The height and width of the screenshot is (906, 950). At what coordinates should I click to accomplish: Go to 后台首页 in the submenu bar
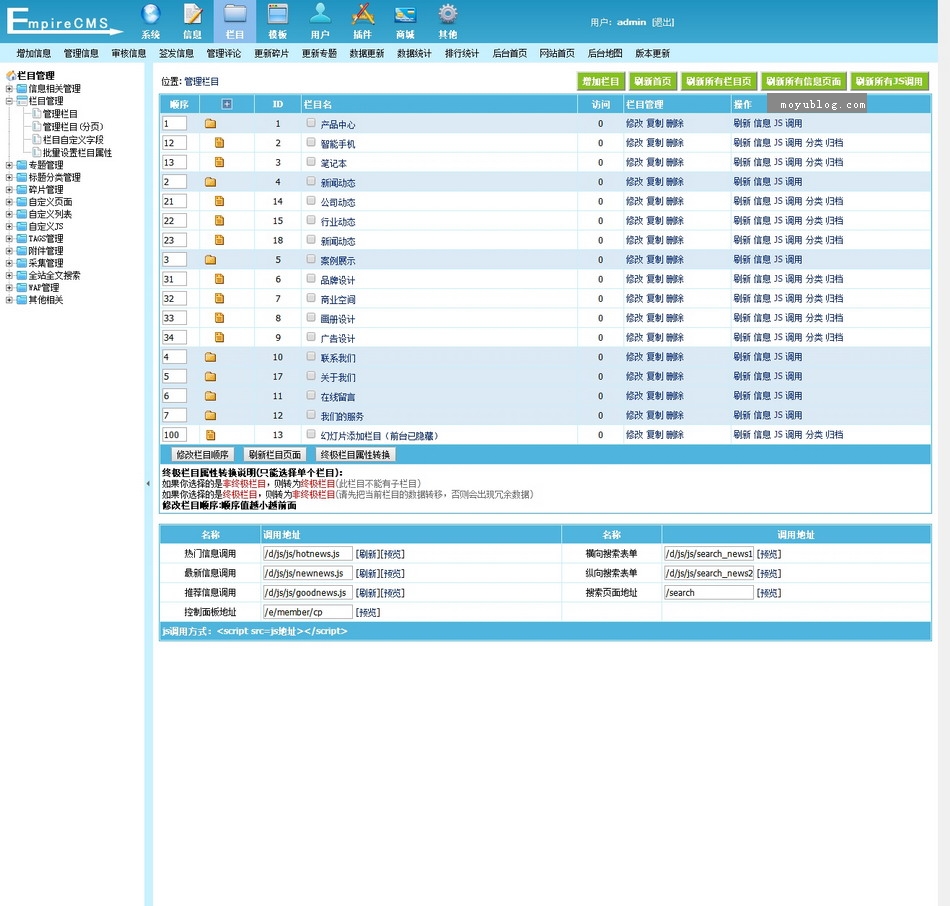click(510, 53)
